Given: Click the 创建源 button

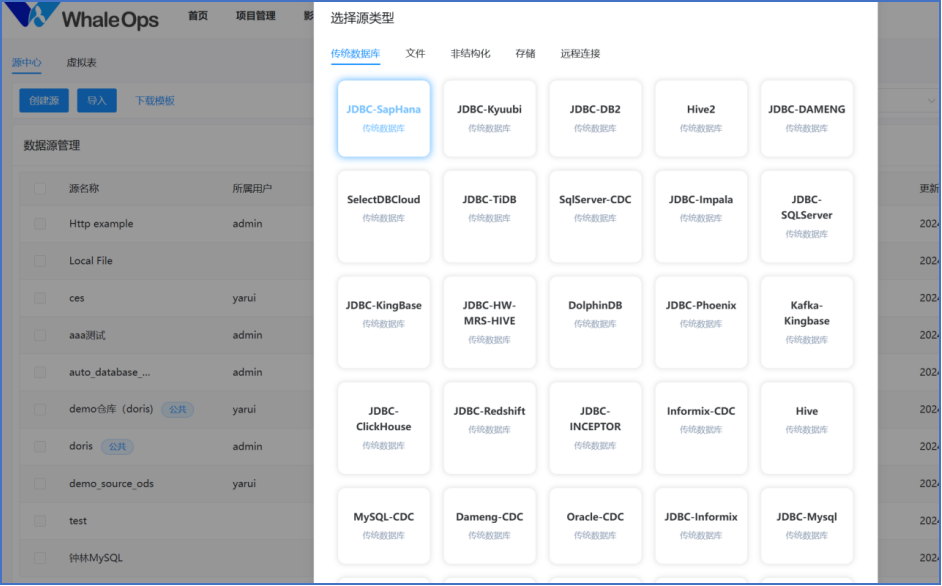Looking at the screenshot, I should pyautogui.click(x=44, y=100).
